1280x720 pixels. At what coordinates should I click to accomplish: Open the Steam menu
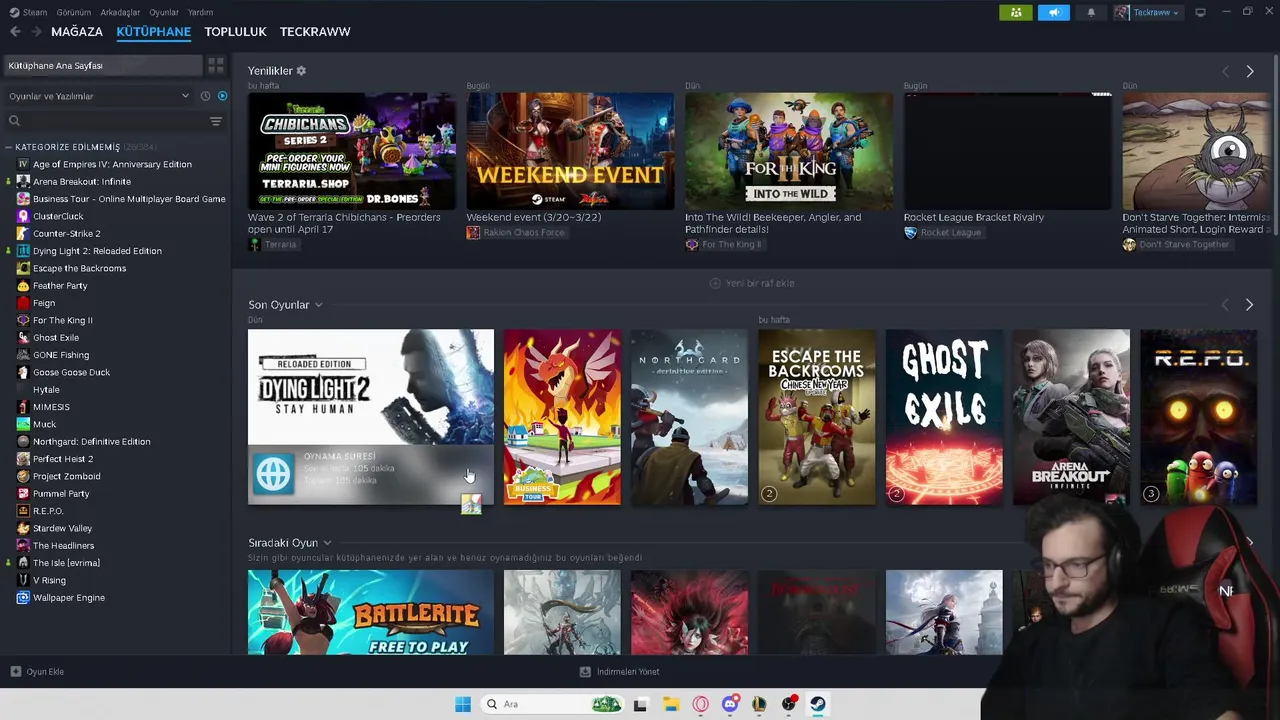pos(35,12)
